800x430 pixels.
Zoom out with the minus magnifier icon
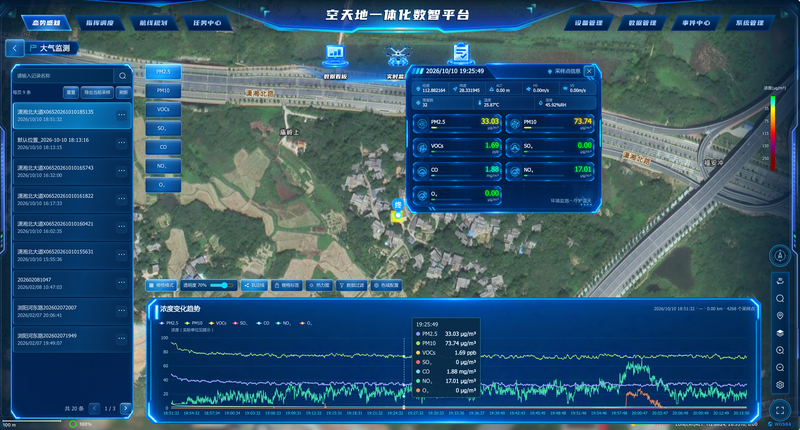780,368
